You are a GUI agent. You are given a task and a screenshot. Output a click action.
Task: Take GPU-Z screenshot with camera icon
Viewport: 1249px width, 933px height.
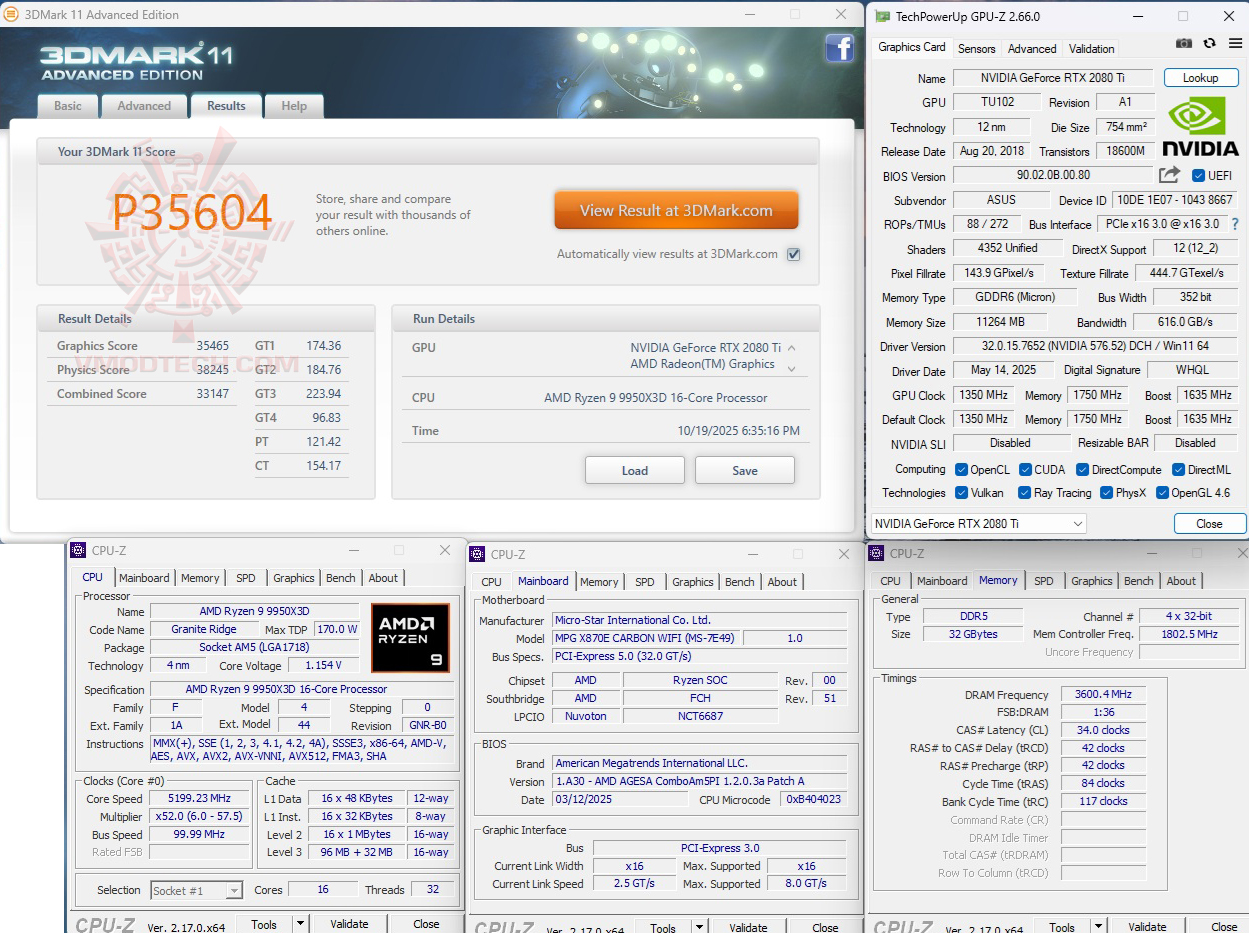pyautogui.click(x=1184, y=43)
